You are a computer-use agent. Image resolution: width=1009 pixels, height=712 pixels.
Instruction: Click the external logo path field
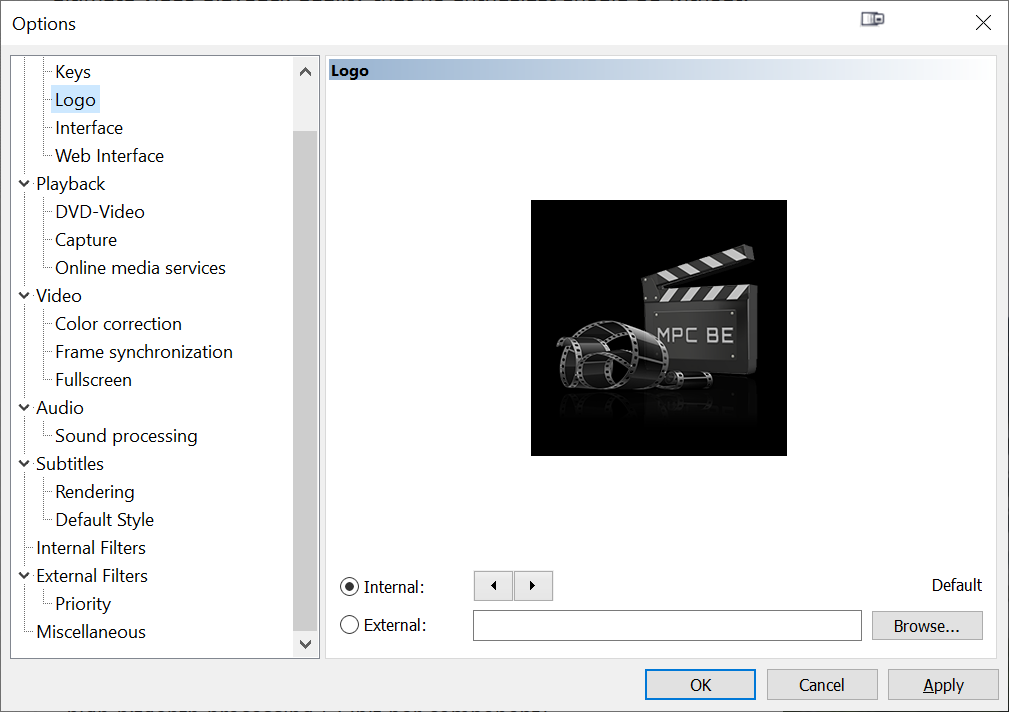pyautogui.click(x=667, y=626)
